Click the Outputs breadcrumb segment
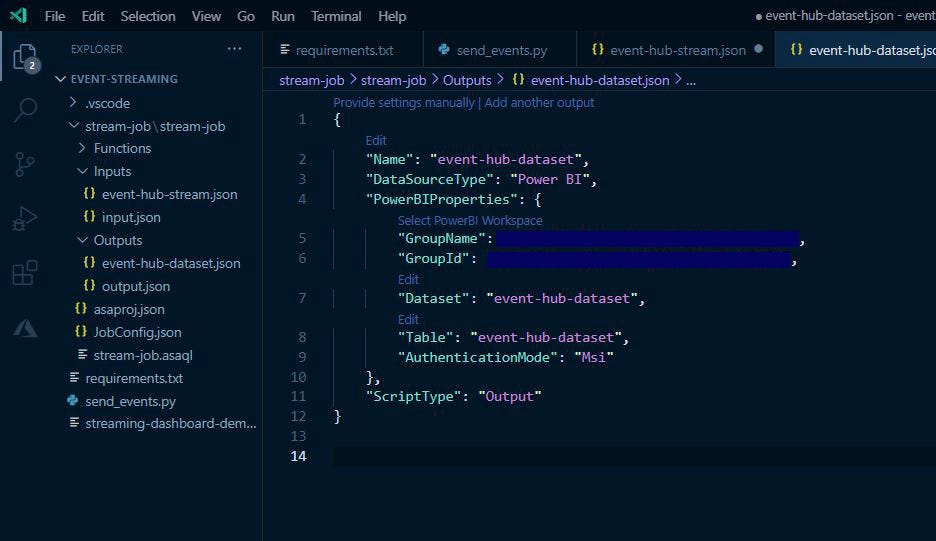The height and width of the screenshot is (541, 936). (x=467, y=80)
